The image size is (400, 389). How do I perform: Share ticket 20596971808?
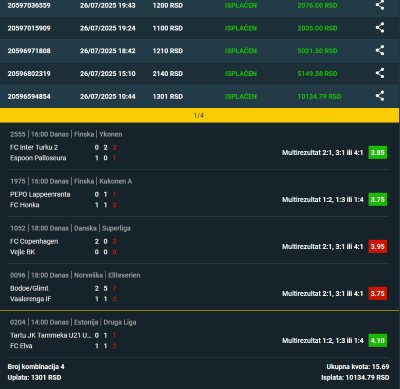(x=380, y=50)
